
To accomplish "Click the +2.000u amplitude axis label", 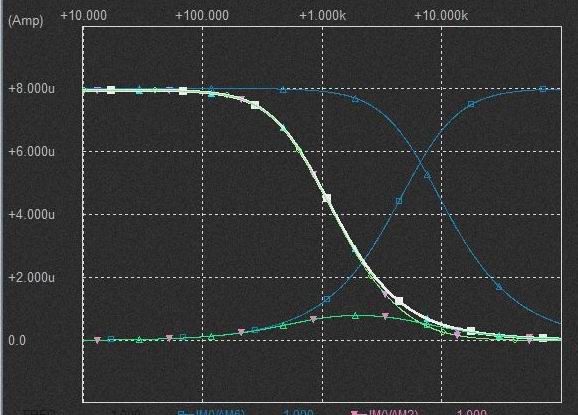I will 32,277.
